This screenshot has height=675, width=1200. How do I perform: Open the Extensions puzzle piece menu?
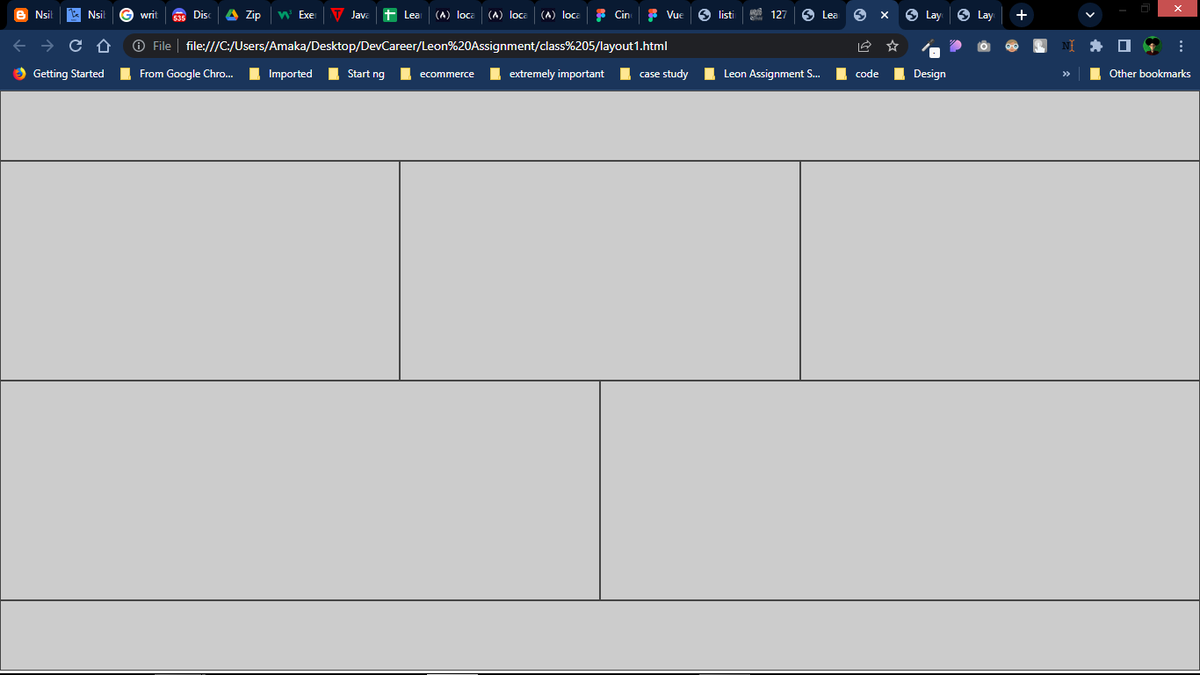tap(1096, 46)
